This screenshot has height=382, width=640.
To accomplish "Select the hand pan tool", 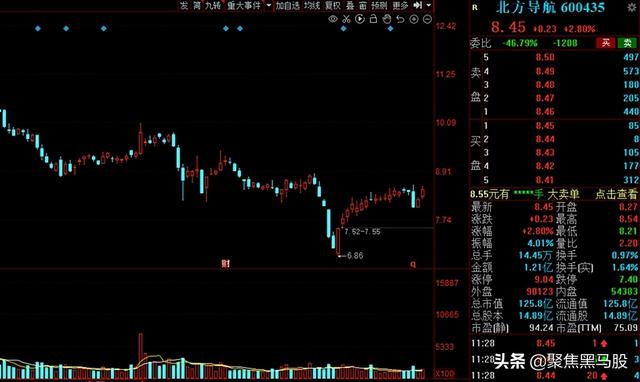I will 387,19.
